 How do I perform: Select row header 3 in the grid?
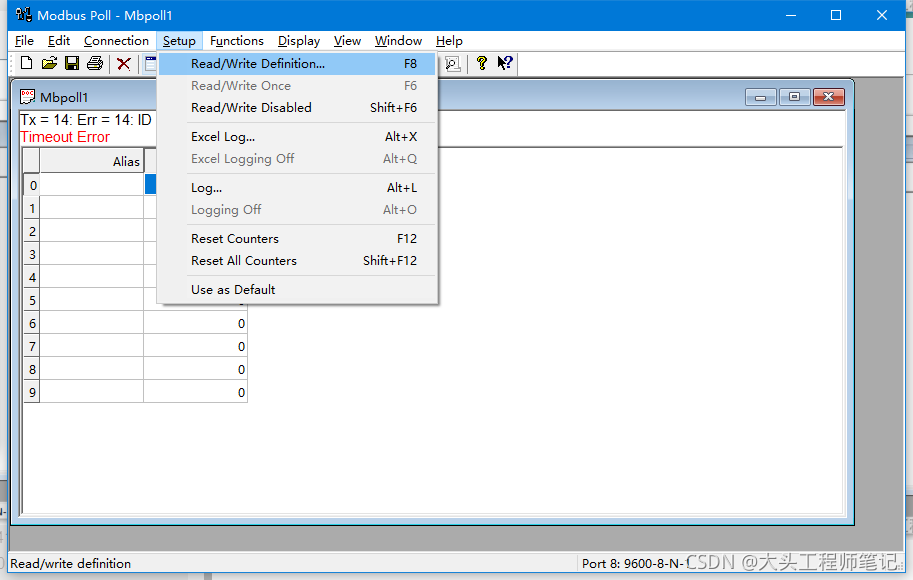point(32,254)
